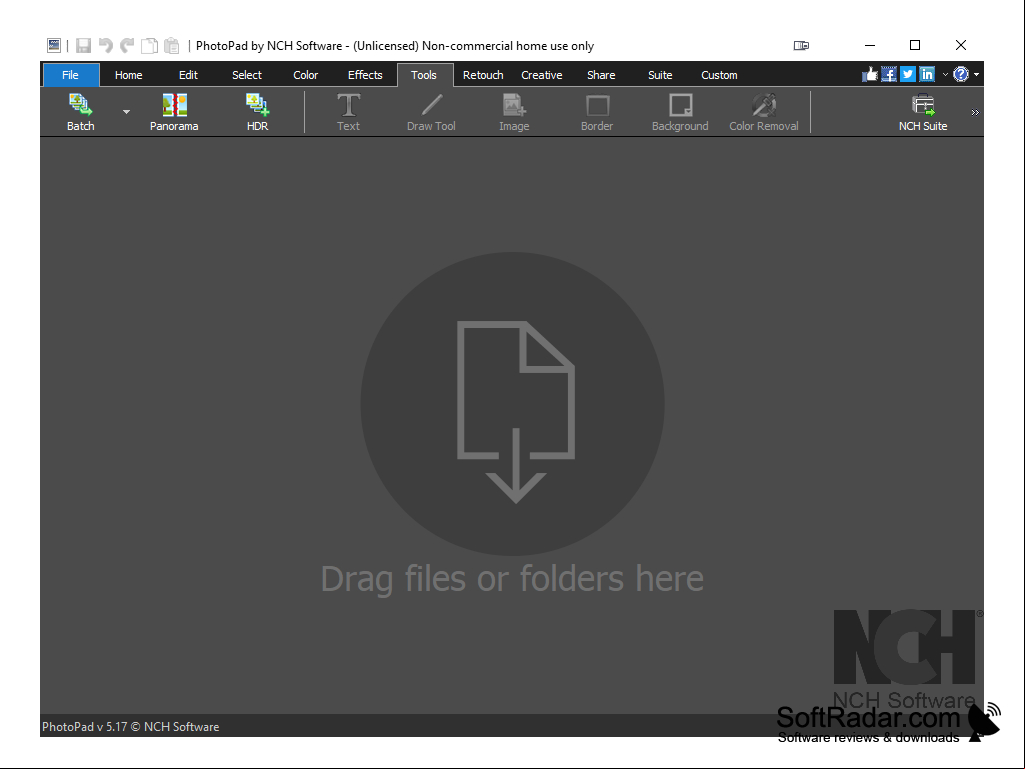This screenshot has height=769, width=1025.
Task: Switch to the Custom tab
Action: [719, 75]
